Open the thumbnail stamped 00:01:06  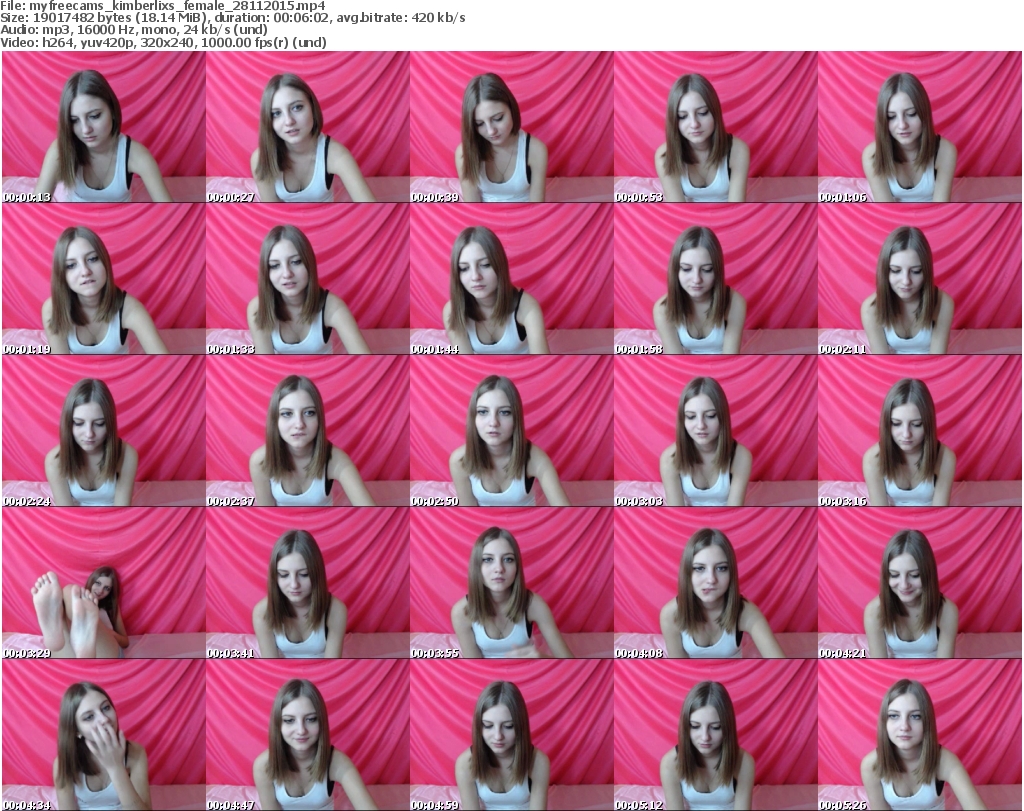click(920, 127)
